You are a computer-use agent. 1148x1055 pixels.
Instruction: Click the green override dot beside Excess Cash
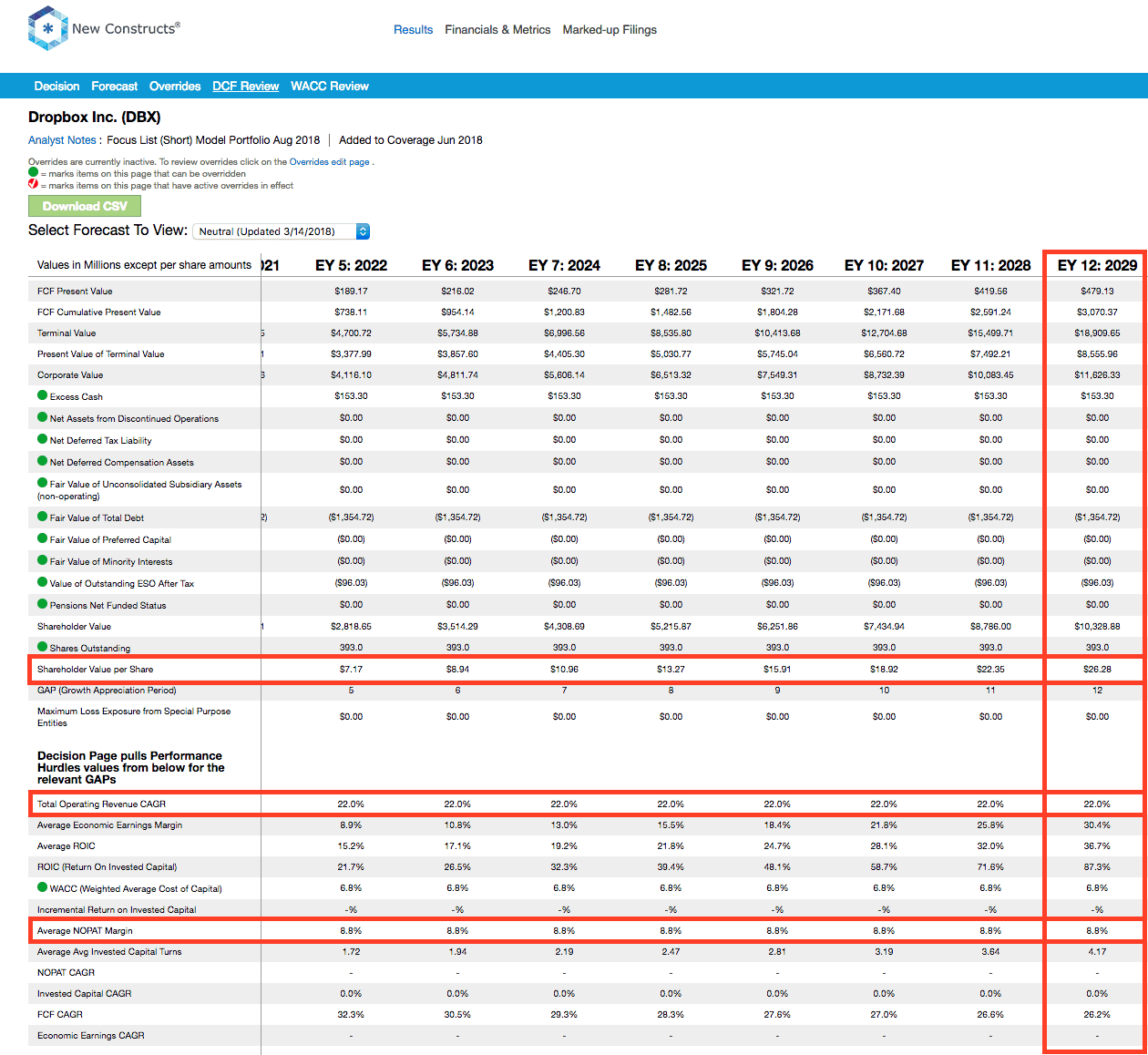(42, 395)
